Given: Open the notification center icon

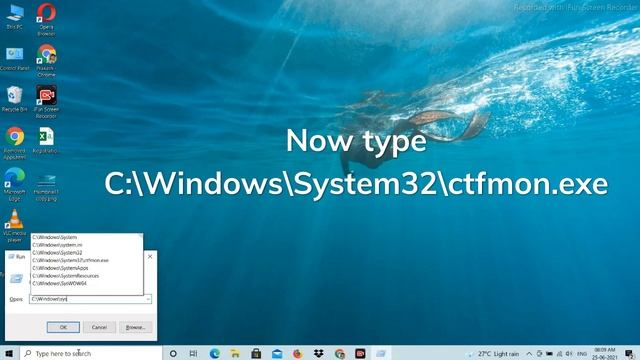Looking at the screenshot, I should (x=630, y=354).
